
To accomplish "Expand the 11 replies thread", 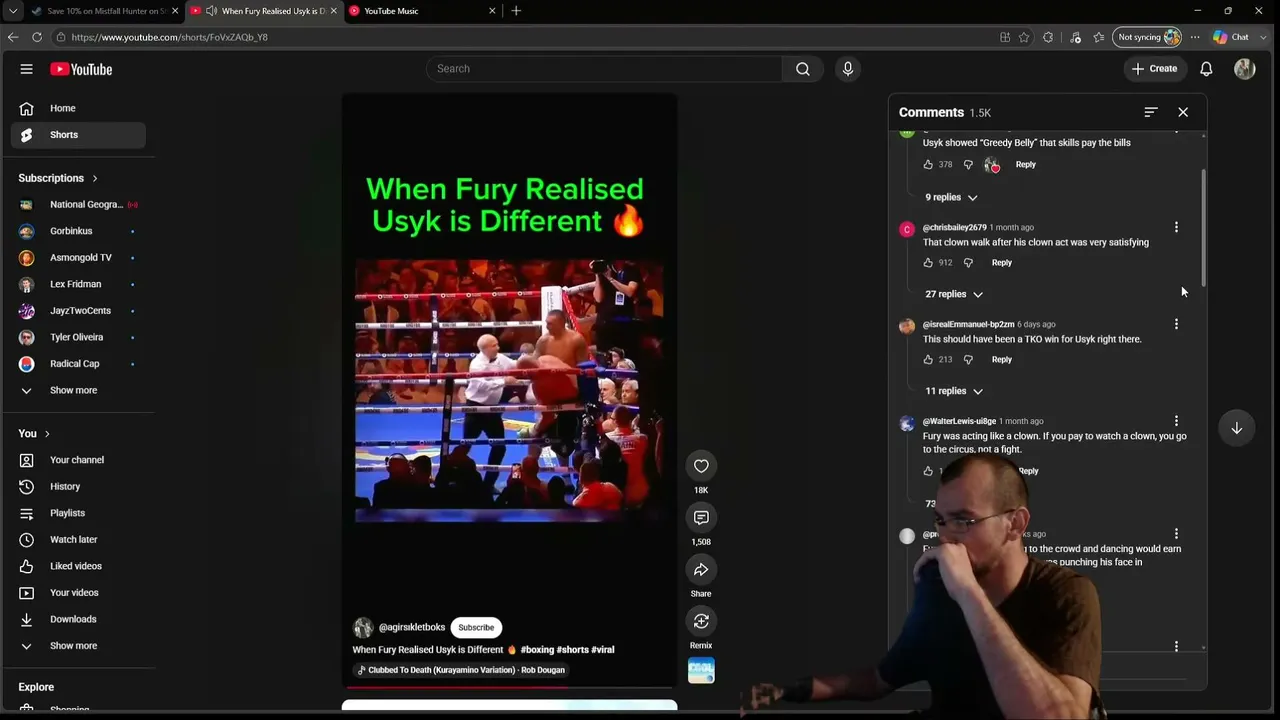I will [x=954, y=391].
